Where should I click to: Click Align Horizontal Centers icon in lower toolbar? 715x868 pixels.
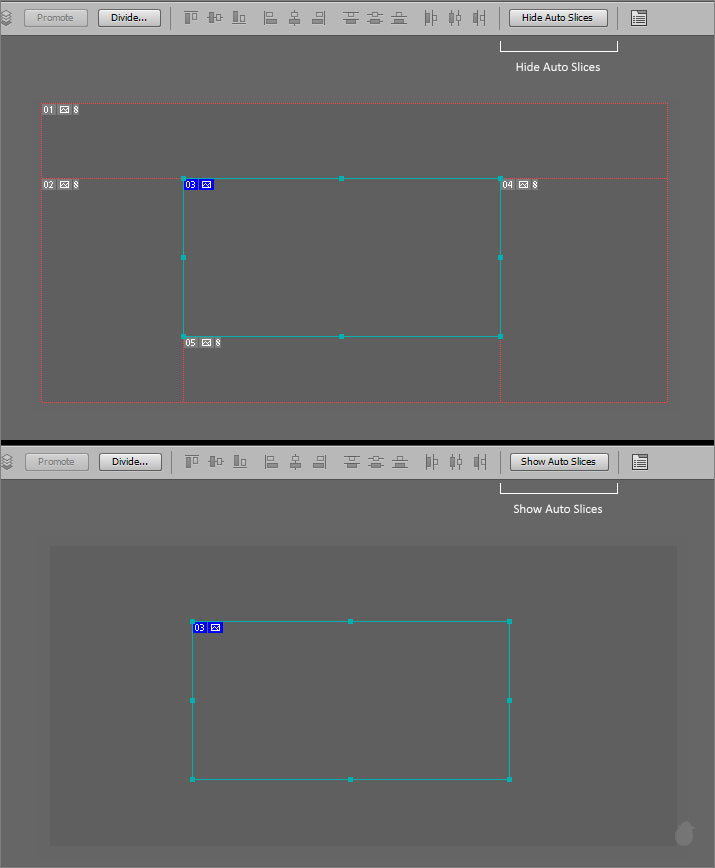tap(295, 462)
